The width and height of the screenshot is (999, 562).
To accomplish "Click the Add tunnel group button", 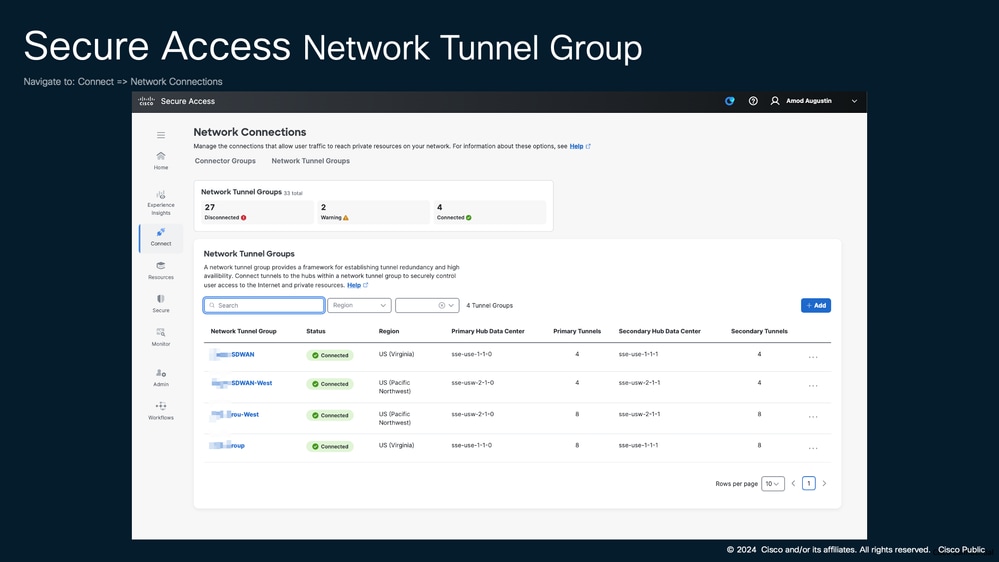I will click(816, 305).
